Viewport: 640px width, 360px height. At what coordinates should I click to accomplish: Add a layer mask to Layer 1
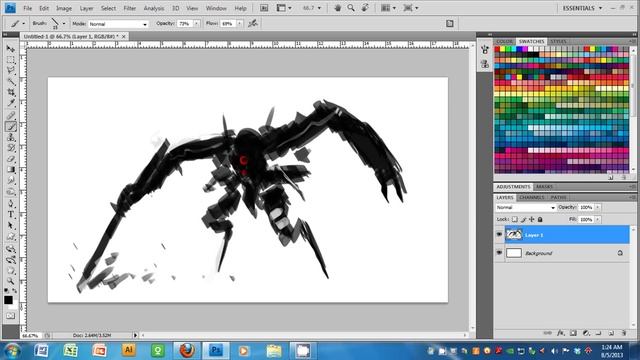pos(573,333)
